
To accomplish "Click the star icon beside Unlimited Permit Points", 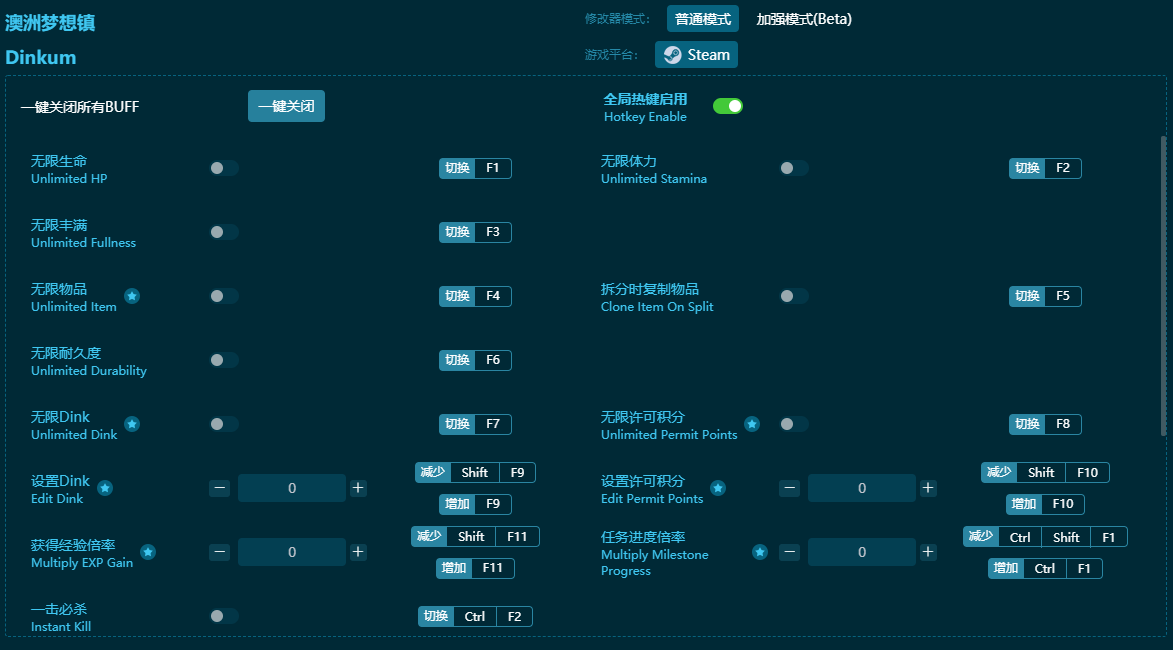I will coord(752,424).
